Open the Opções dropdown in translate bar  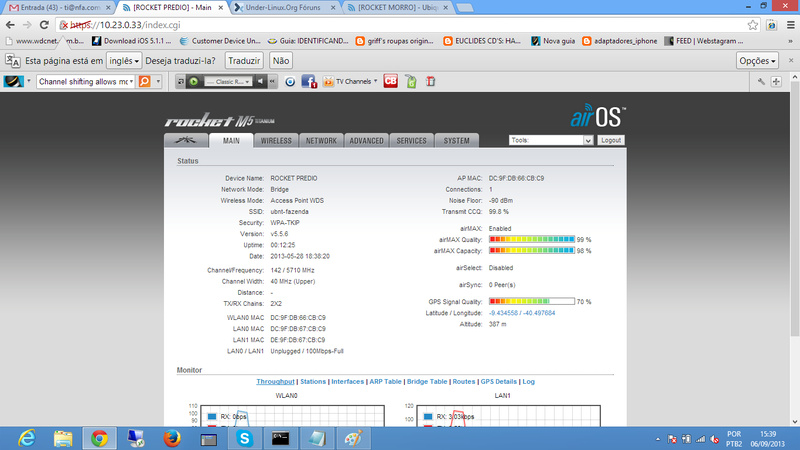click(757, 61)
